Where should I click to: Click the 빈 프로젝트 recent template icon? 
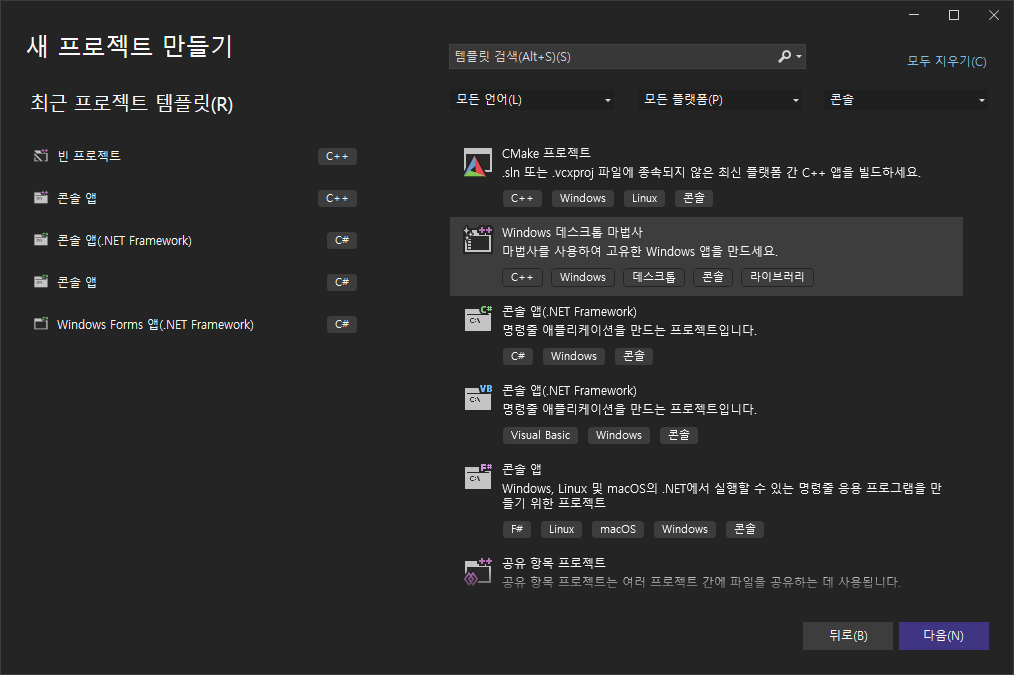pyautogui.click(x=41, y=156)
